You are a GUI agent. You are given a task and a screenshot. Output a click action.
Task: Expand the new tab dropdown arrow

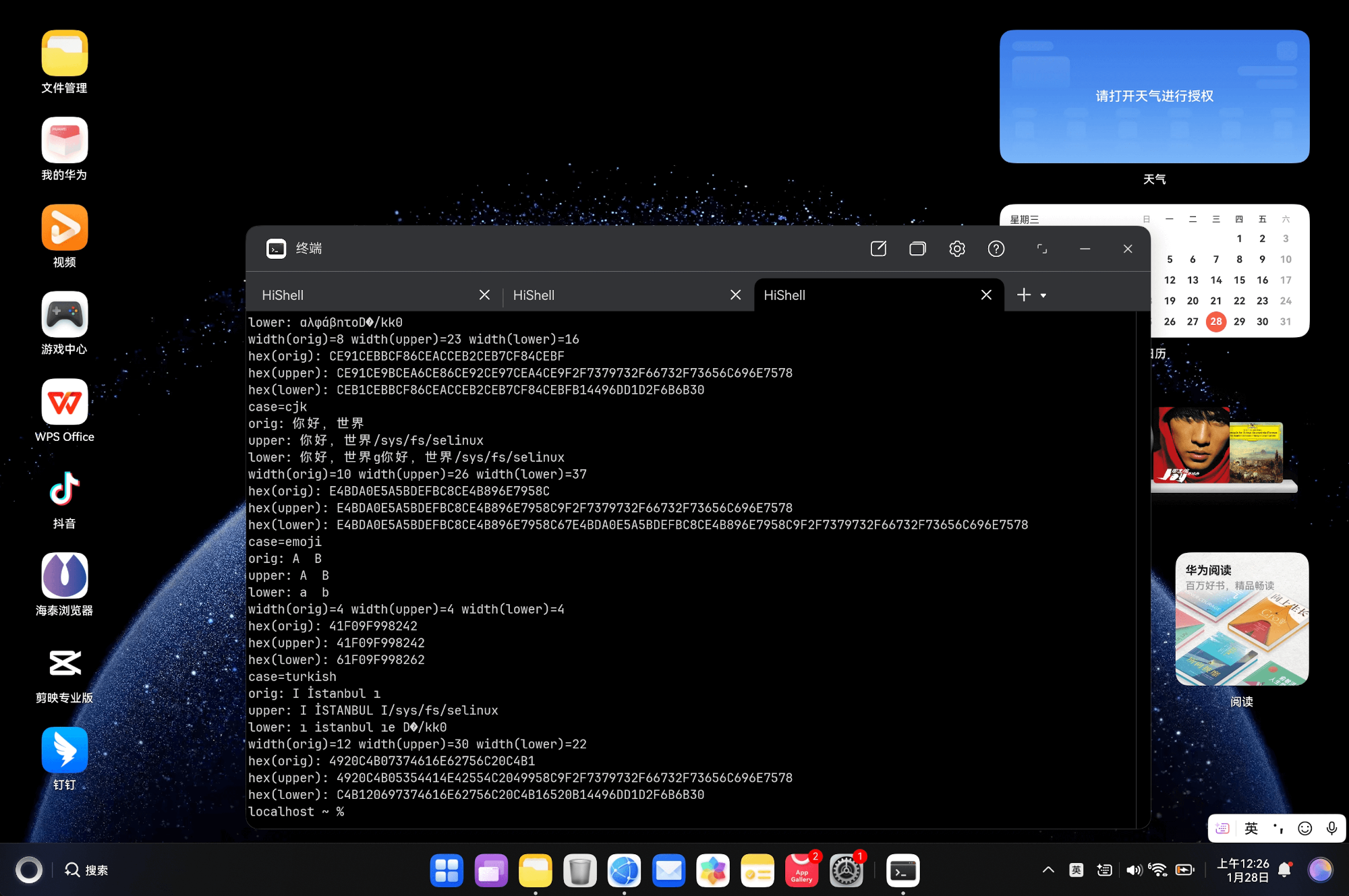[x=1043, y=295]
